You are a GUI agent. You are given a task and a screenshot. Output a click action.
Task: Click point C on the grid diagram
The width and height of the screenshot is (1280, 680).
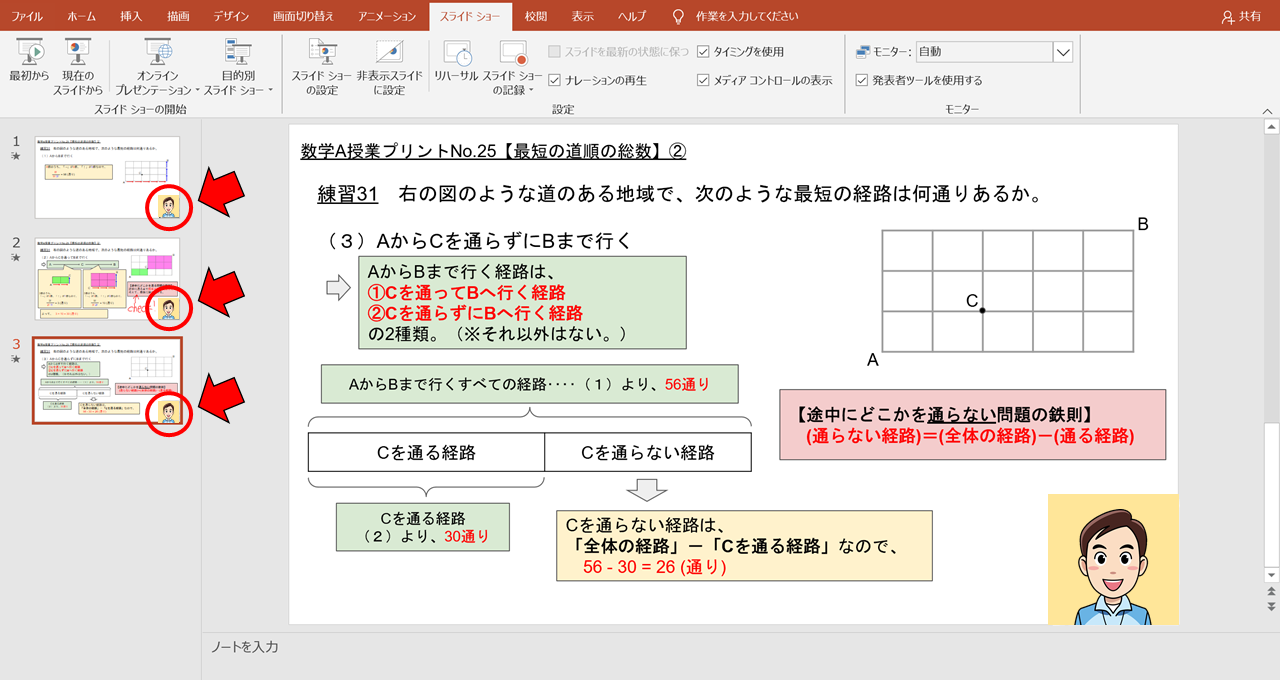(x=983, y=310)
